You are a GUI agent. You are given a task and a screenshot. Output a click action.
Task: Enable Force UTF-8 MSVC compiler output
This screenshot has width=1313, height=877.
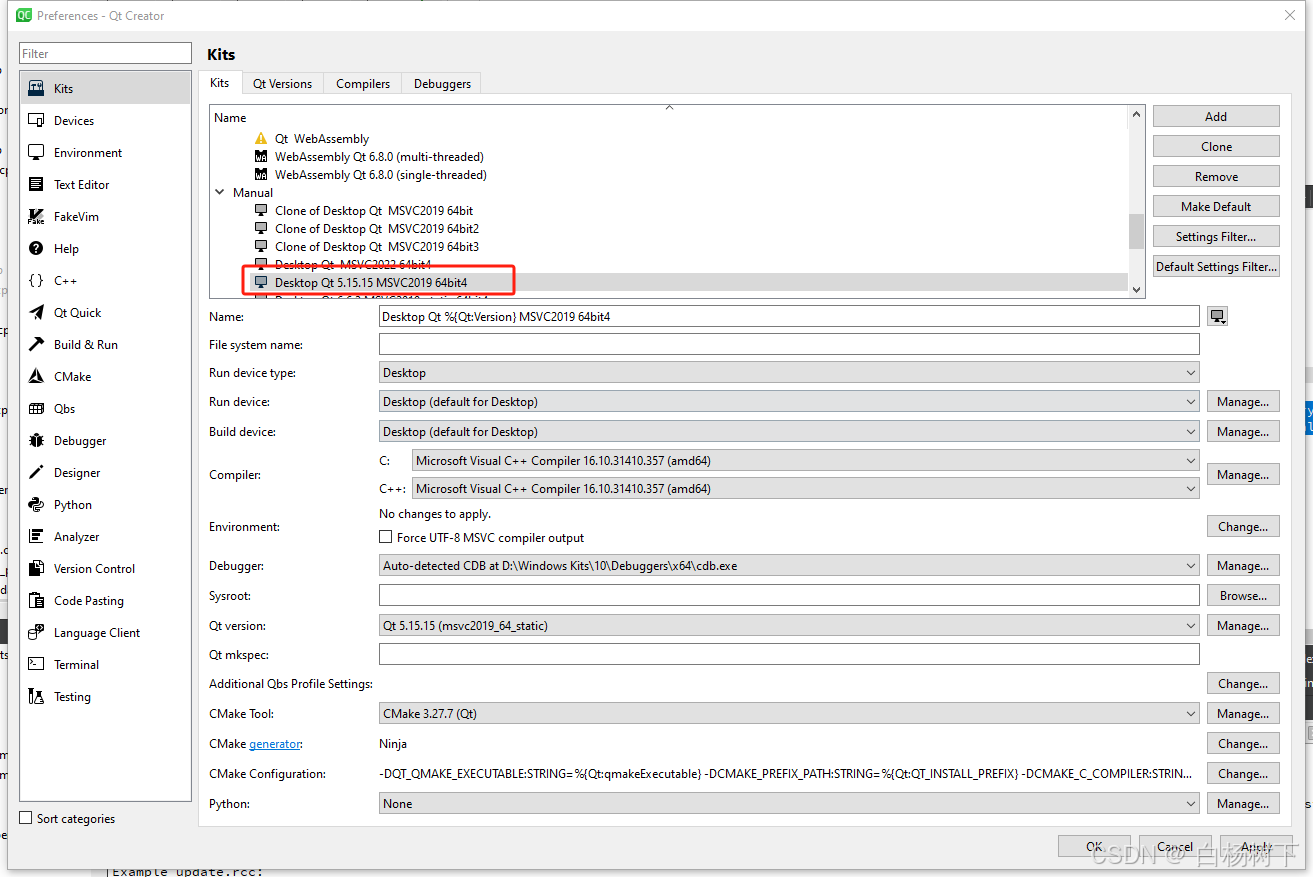coord(386,537)
